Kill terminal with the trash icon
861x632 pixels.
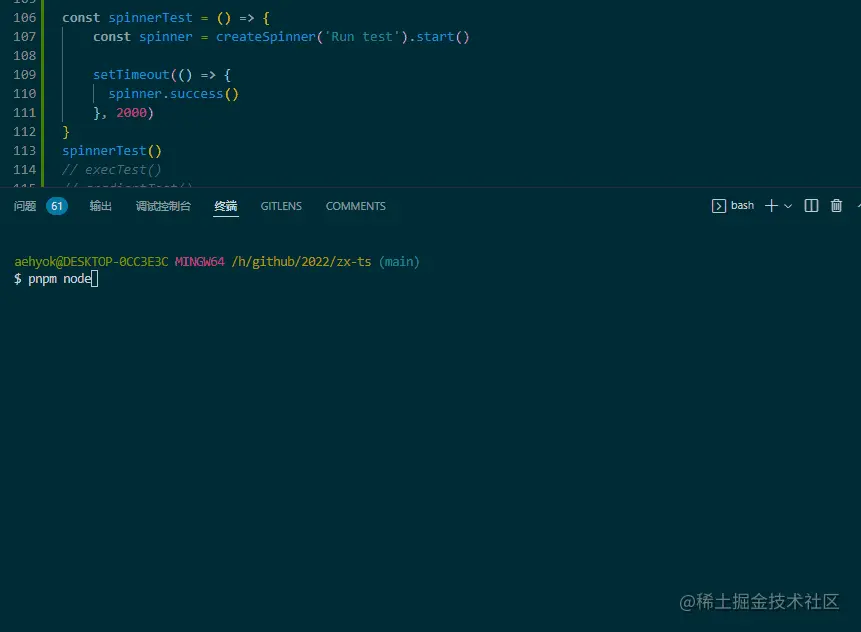(x=836, y=205)
